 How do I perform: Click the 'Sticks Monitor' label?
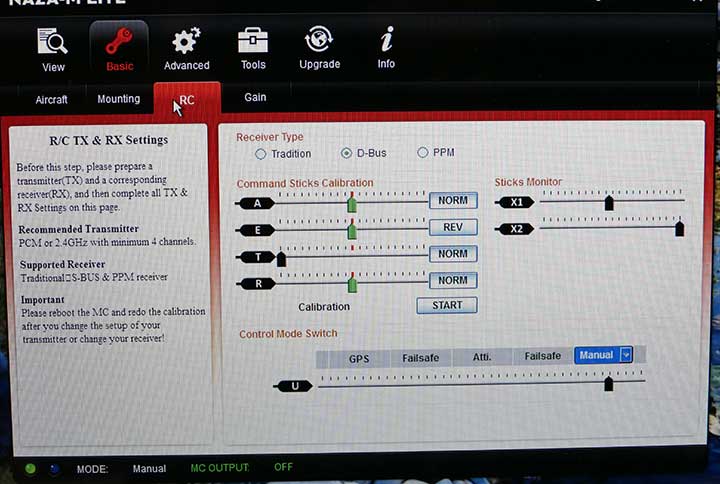click(x=528, y=182)
